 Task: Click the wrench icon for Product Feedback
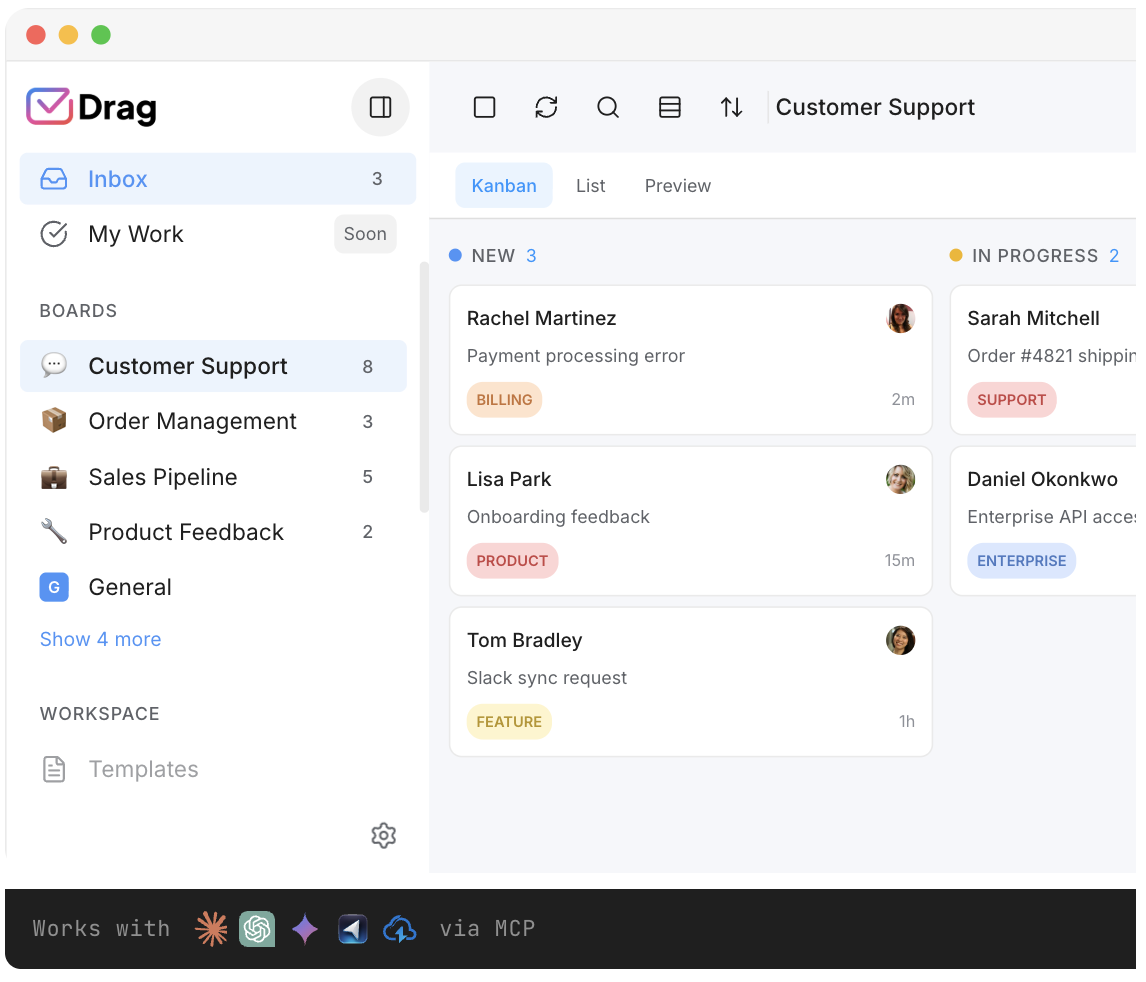(53, 532)
